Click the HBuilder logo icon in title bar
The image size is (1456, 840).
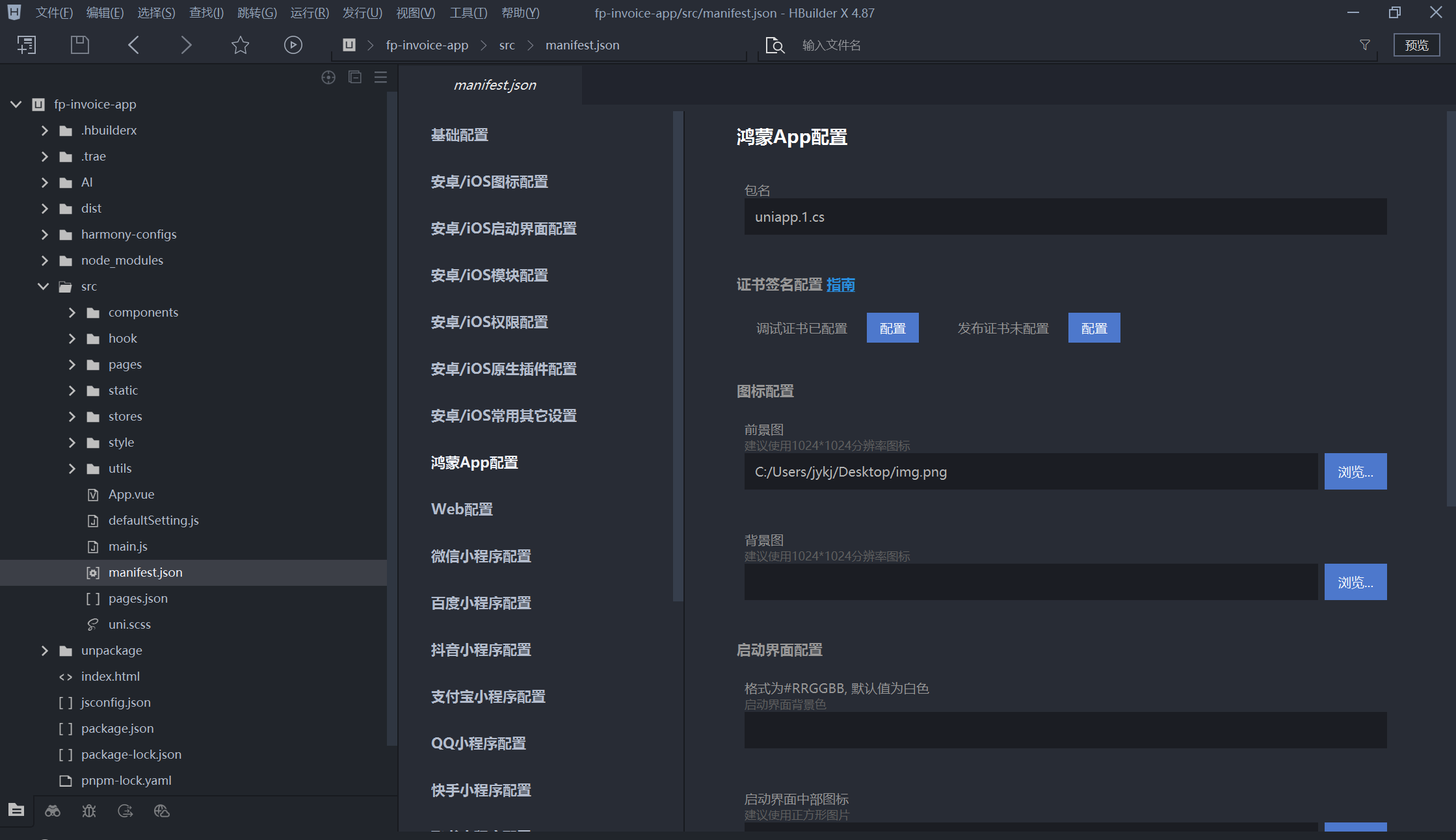click(x=14, y=12)
